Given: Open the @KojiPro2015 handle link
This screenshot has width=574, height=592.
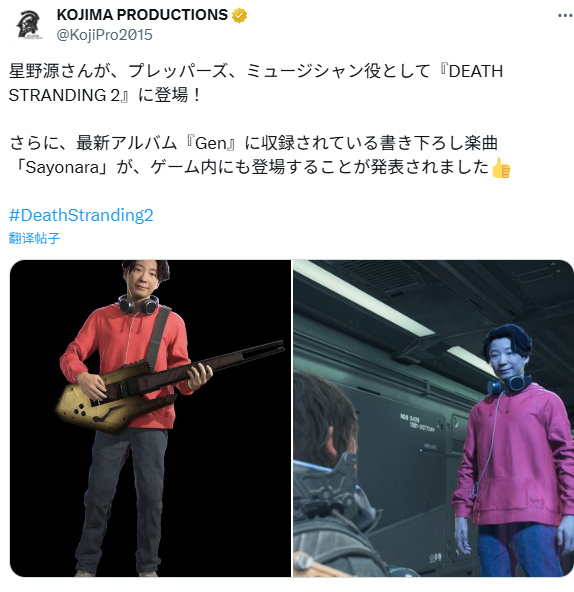Looking at the screenshot, I should point(104,35).
